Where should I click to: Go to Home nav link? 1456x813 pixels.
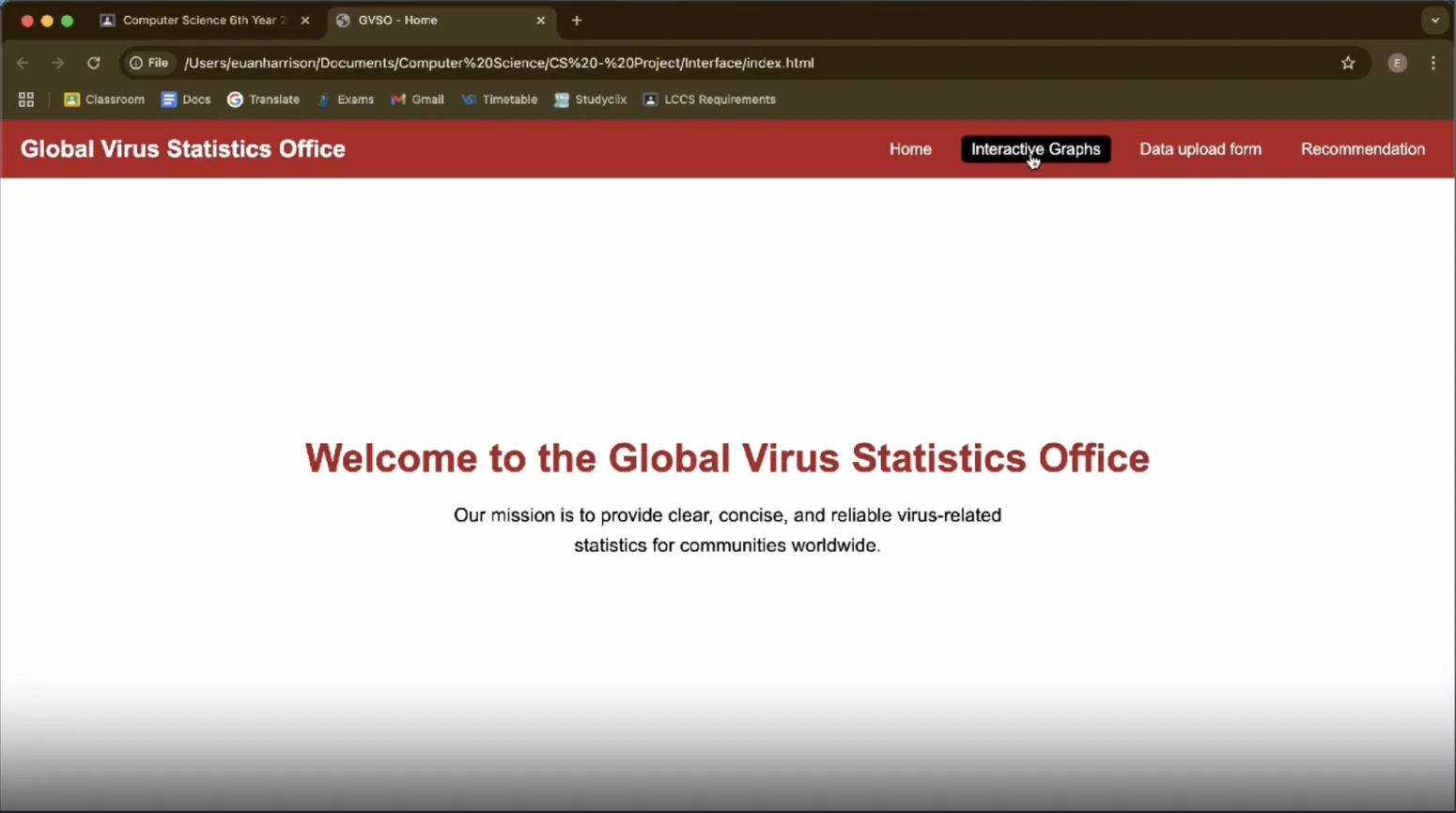pos(910,149)
